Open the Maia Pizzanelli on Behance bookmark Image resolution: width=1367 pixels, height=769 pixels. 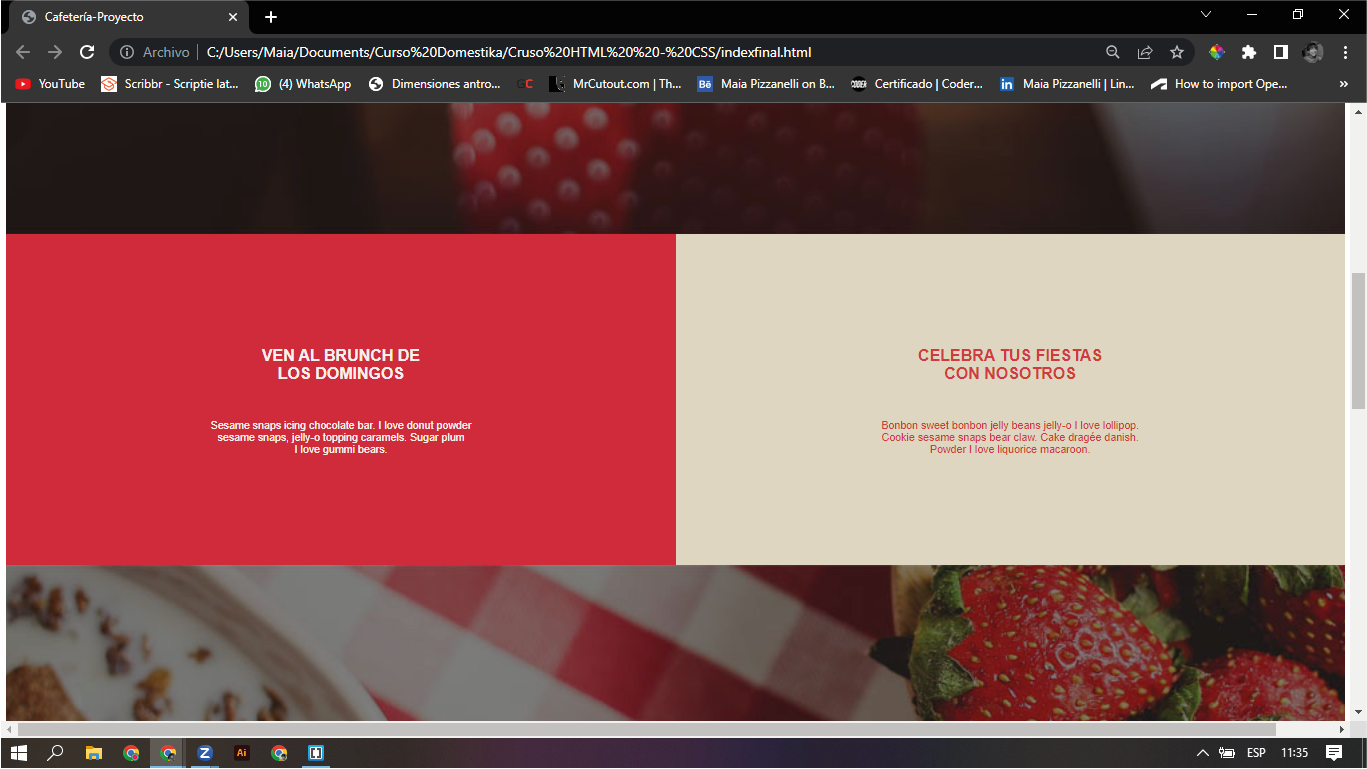(x=766, y=84)
